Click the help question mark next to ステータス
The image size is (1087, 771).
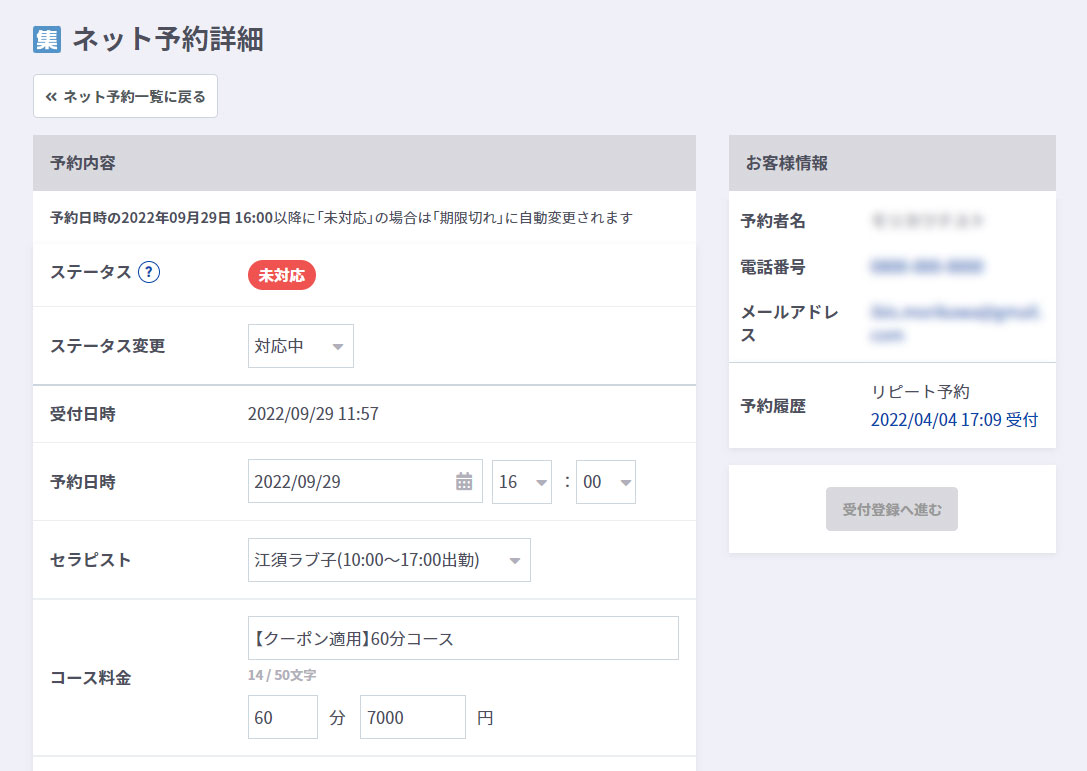point(149,272)
